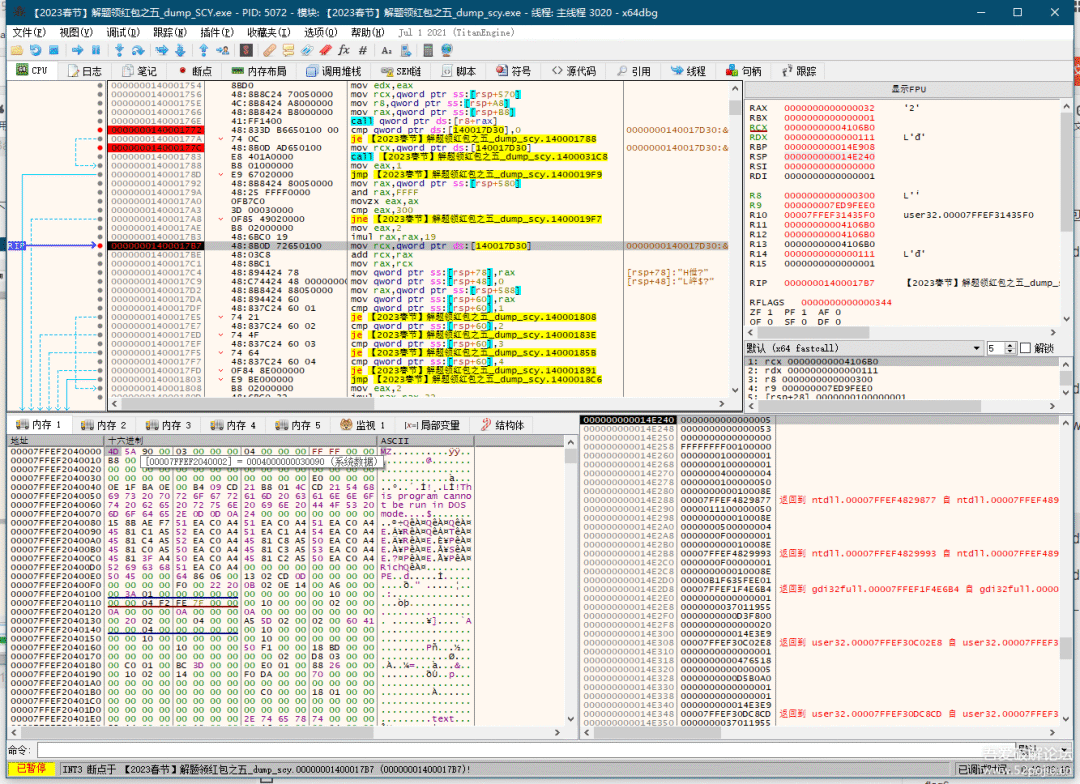Image resolution: width=1080 pixels, height=784 pixels.
Task: Open the calling convention 默认 (x64 fastcall) dropdown
Action: pyautogui.click(x=864, y=348)
